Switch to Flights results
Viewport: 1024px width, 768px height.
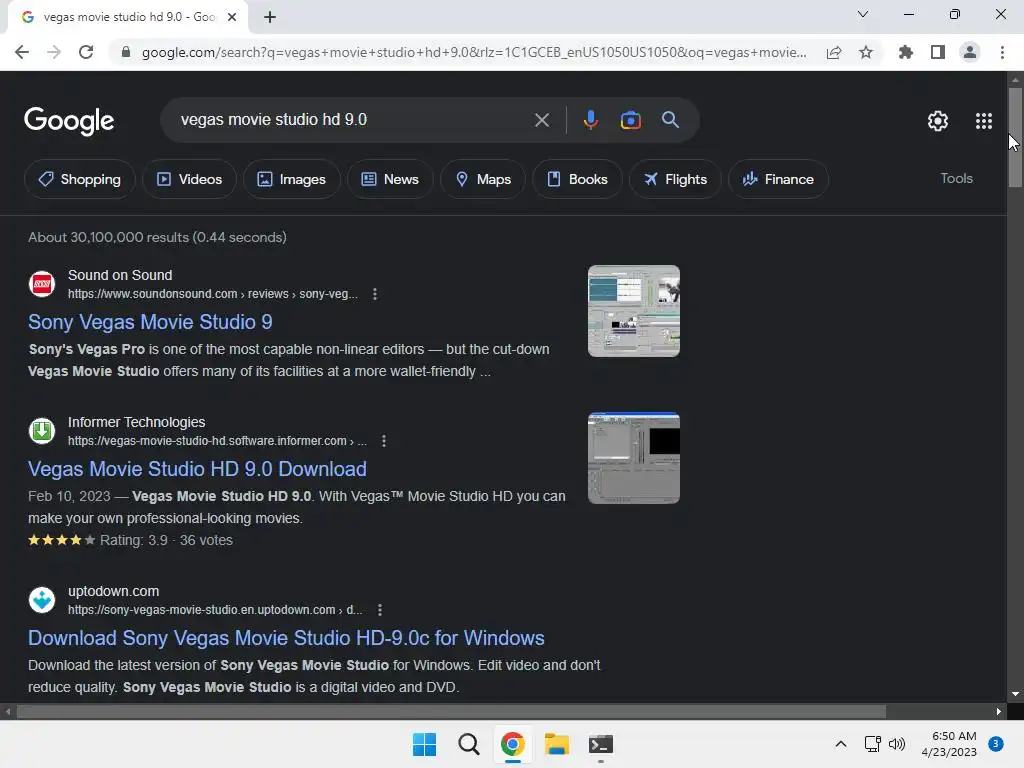tap(675, 179)
